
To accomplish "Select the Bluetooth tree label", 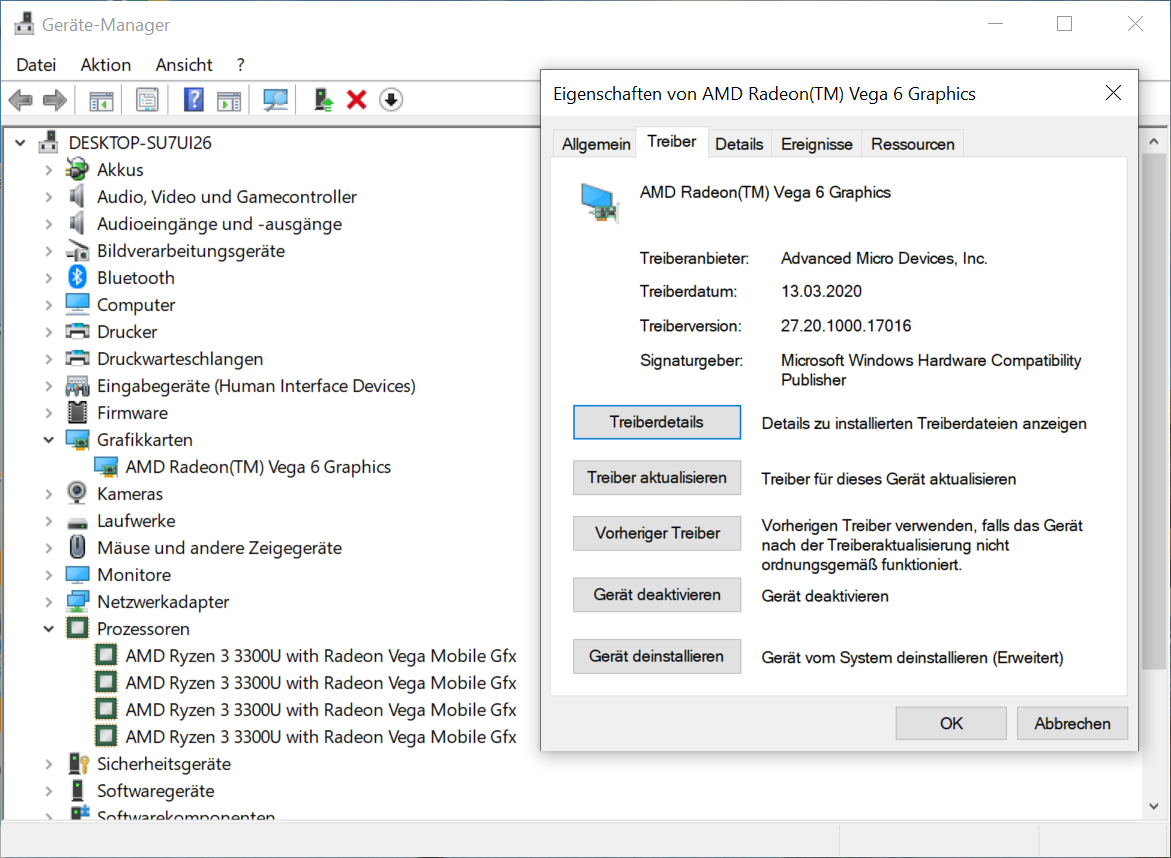I will pos(136,278).
